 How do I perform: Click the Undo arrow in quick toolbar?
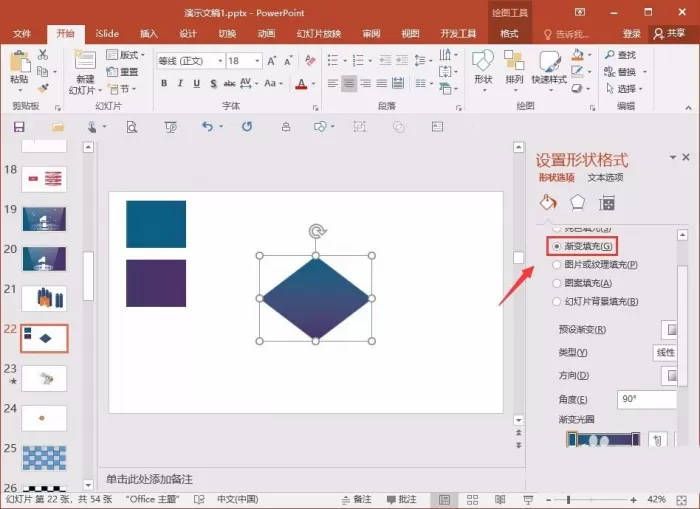[207, 127]
